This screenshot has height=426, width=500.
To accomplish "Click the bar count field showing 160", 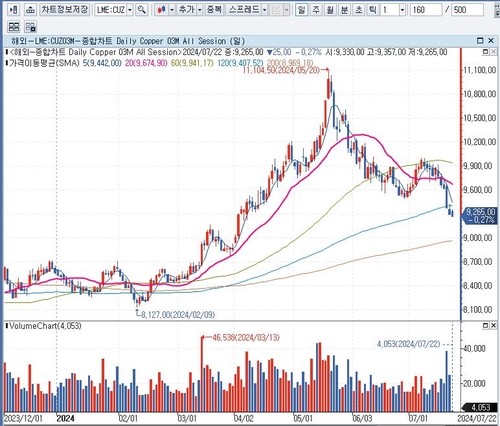I will click(426, 10).
